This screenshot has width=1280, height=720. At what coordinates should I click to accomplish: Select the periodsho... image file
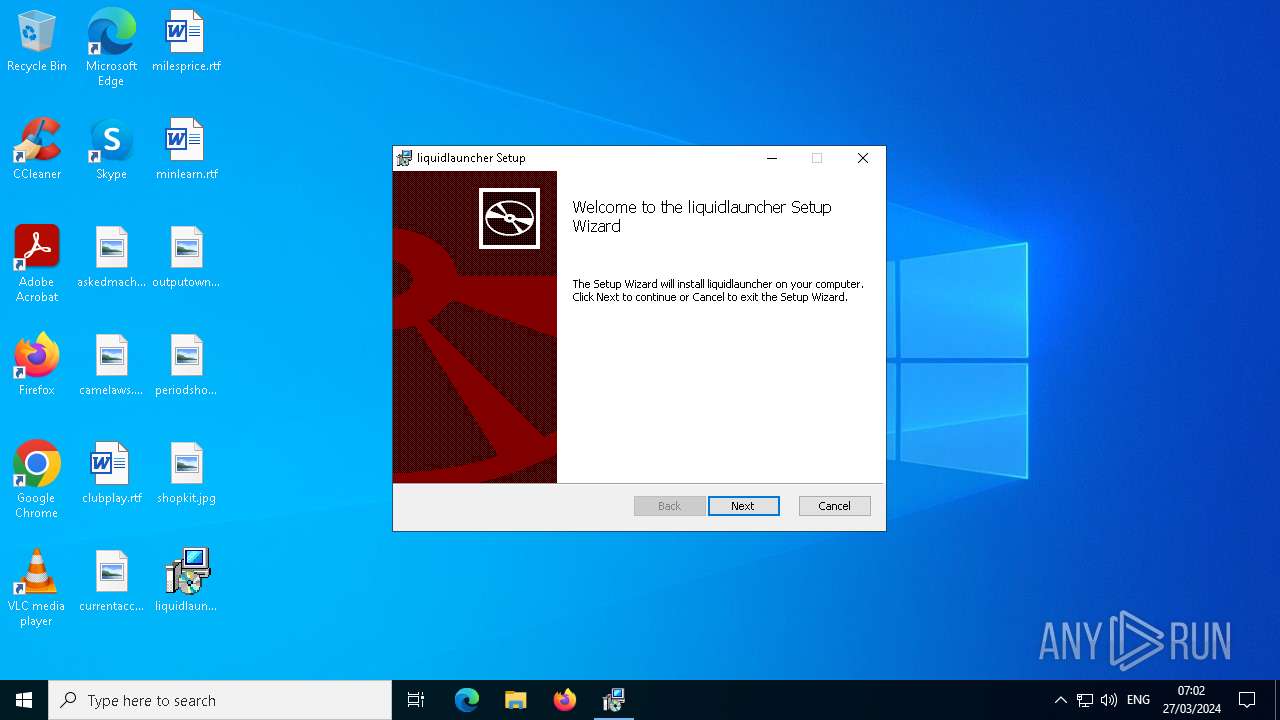(x=186, y=366)
